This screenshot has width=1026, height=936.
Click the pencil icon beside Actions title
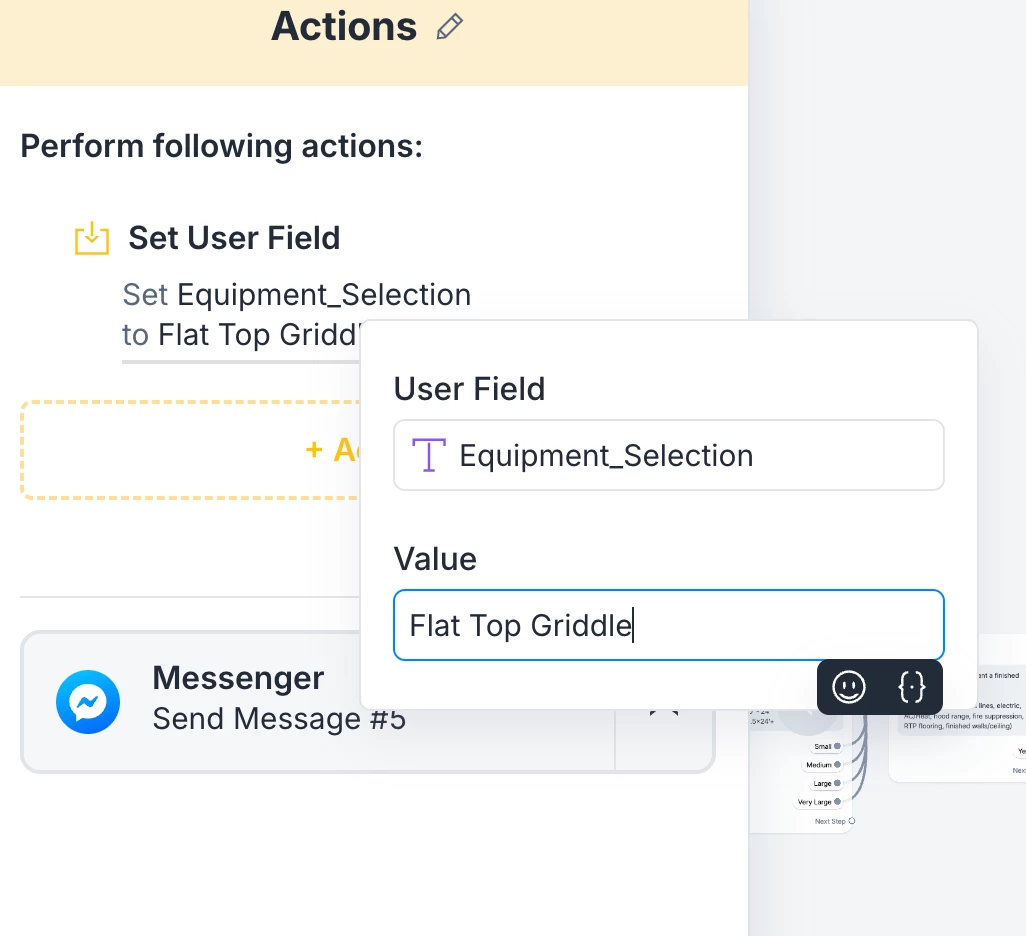450,27
